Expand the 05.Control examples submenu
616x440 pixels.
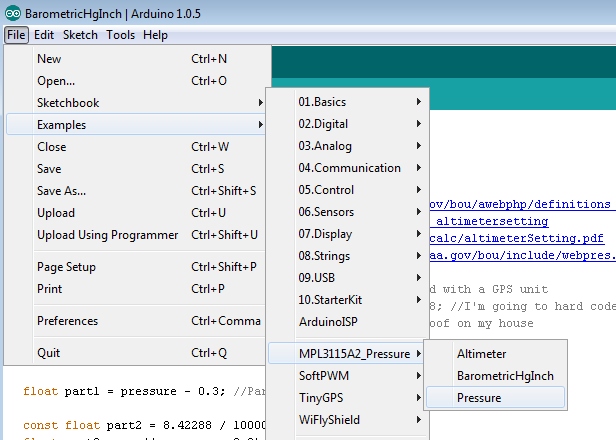click(x=348, y=190)
